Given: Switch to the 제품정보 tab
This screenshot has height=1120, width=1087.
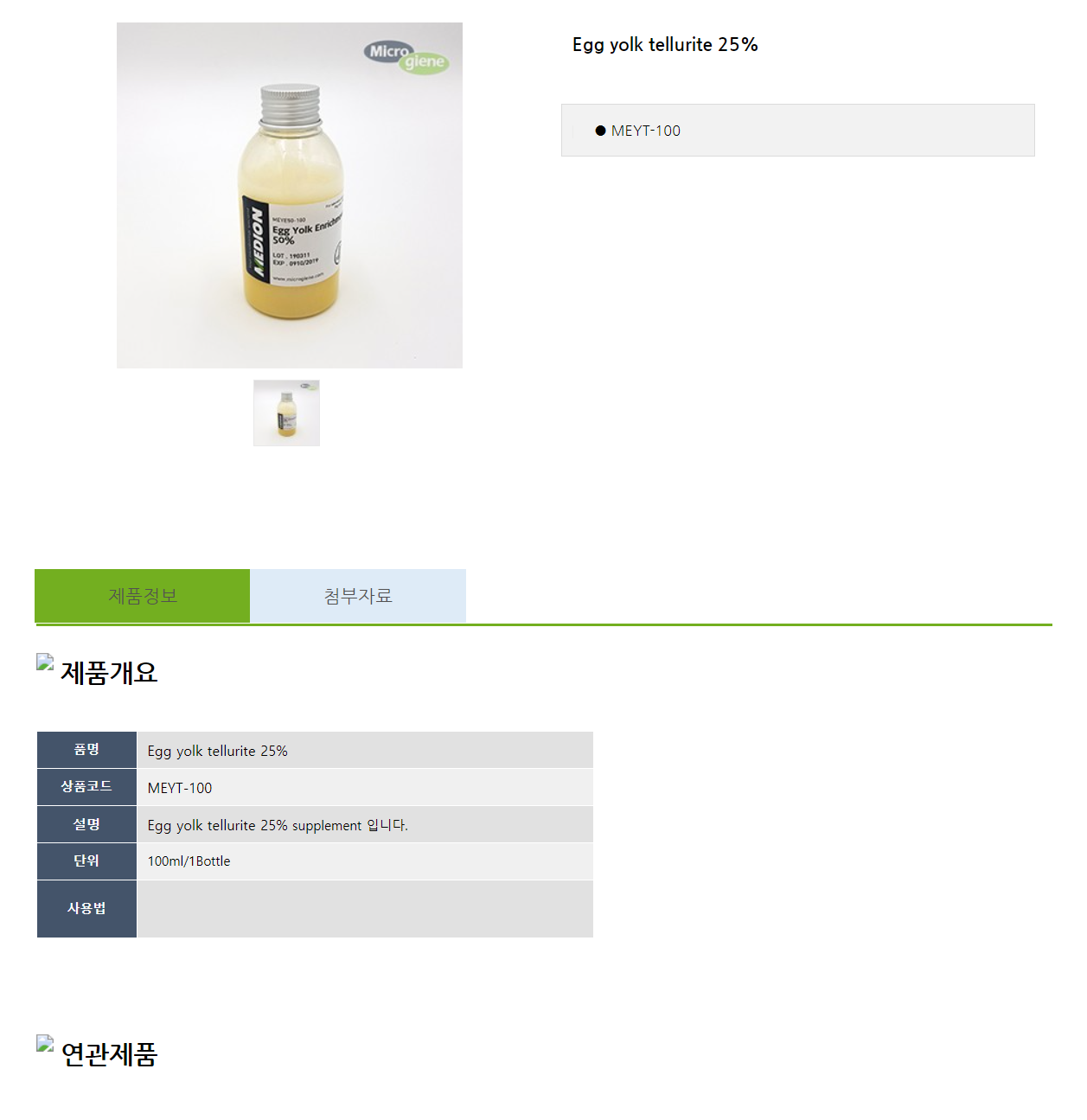Looking at the screenshot, I should pos(143,596).
